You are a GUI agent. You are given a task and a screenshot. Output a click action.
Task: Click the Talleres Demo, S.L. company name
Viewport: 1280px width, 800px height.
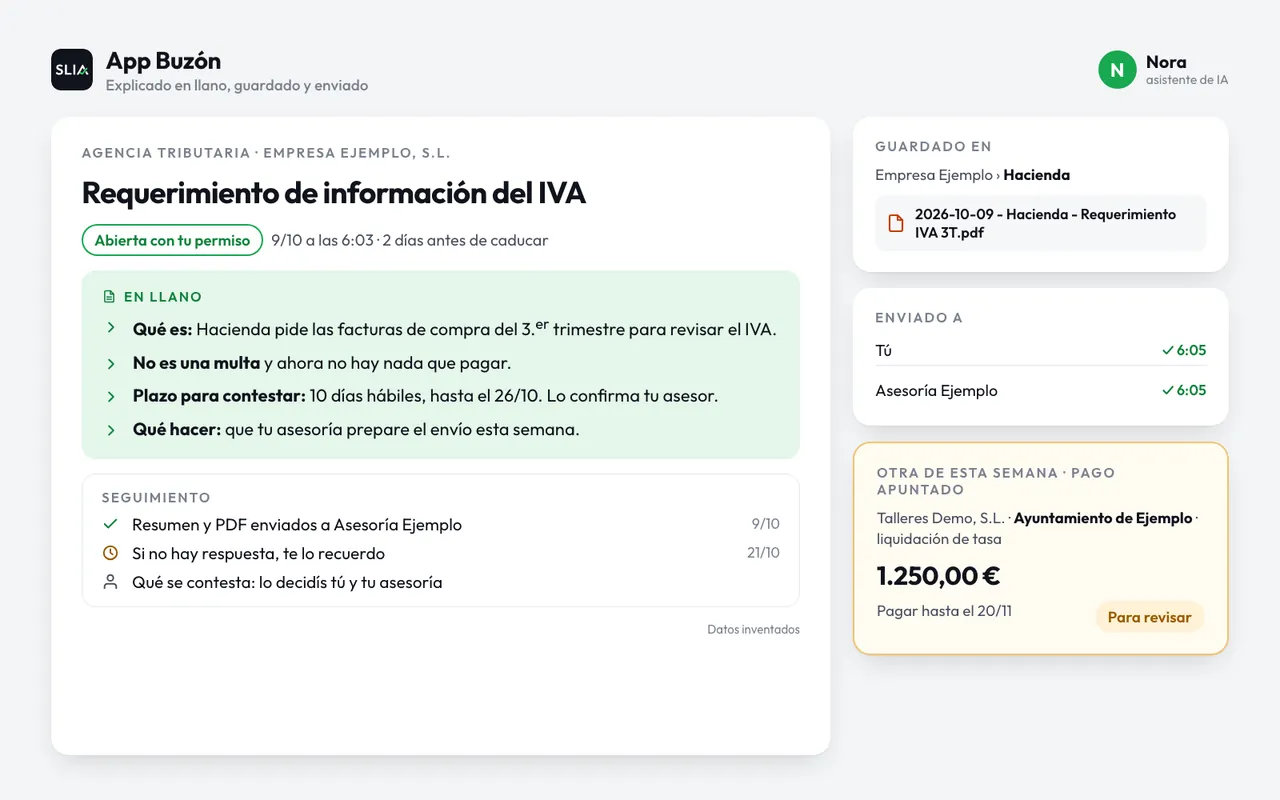(x=940, y=518)
